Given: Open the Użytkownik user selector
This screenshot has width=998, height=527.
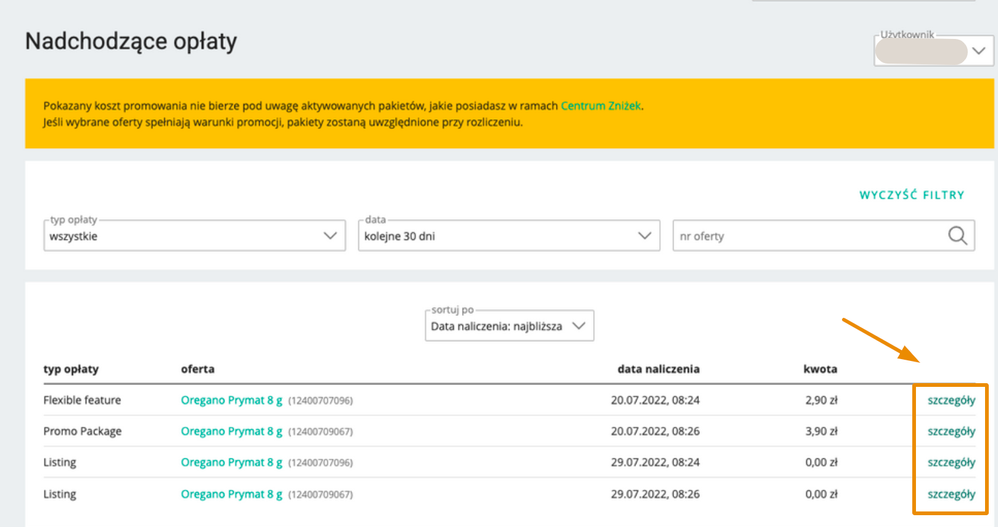Looking at the screenshot, I should click(x=934, y=50).
